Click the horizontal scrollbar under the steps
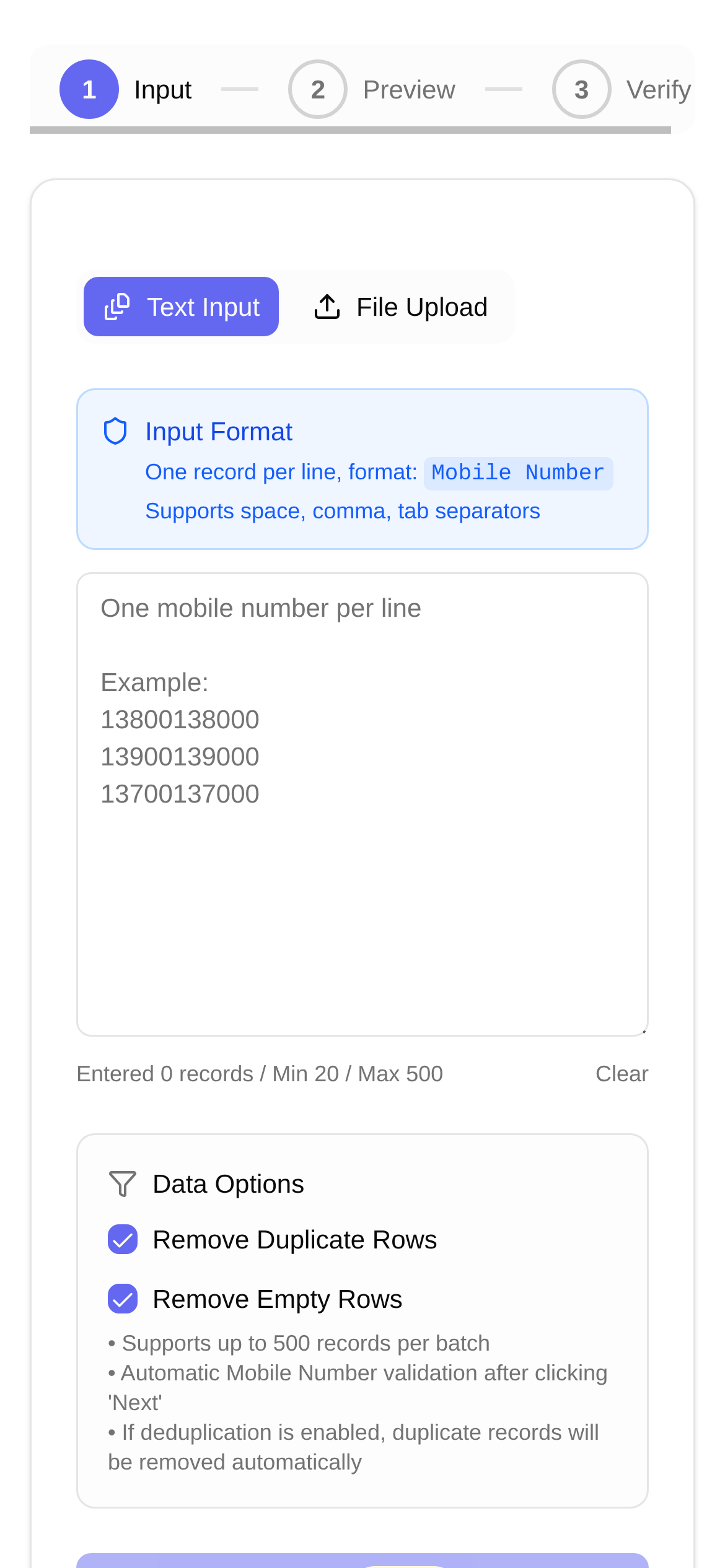This screenshot has height=1568, width=725. pyautogui.click(x=350, y=130)
